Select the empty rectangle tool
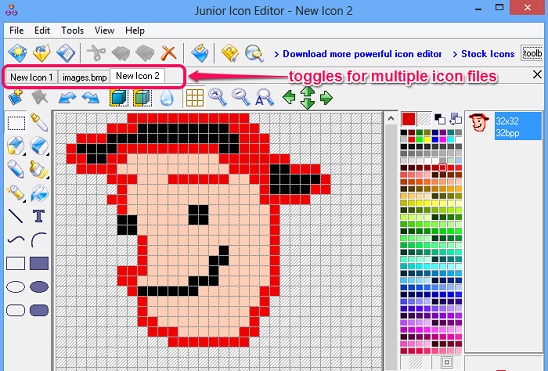 tap(16, 263)
